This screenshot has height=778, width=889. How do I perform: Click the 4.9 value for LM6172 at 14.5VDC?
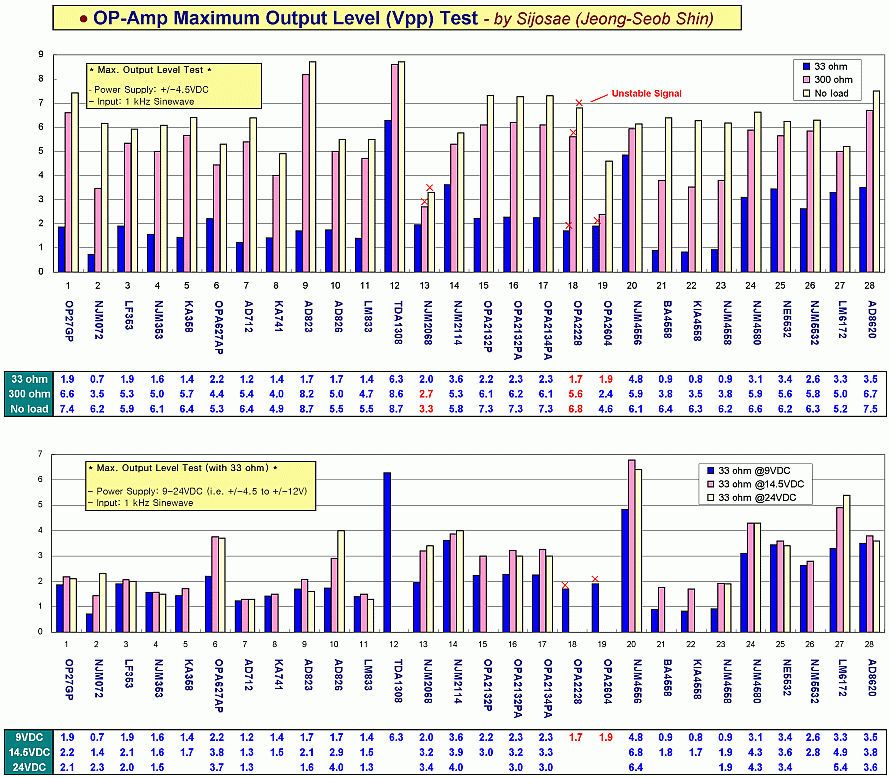click(x=841, y=752)
